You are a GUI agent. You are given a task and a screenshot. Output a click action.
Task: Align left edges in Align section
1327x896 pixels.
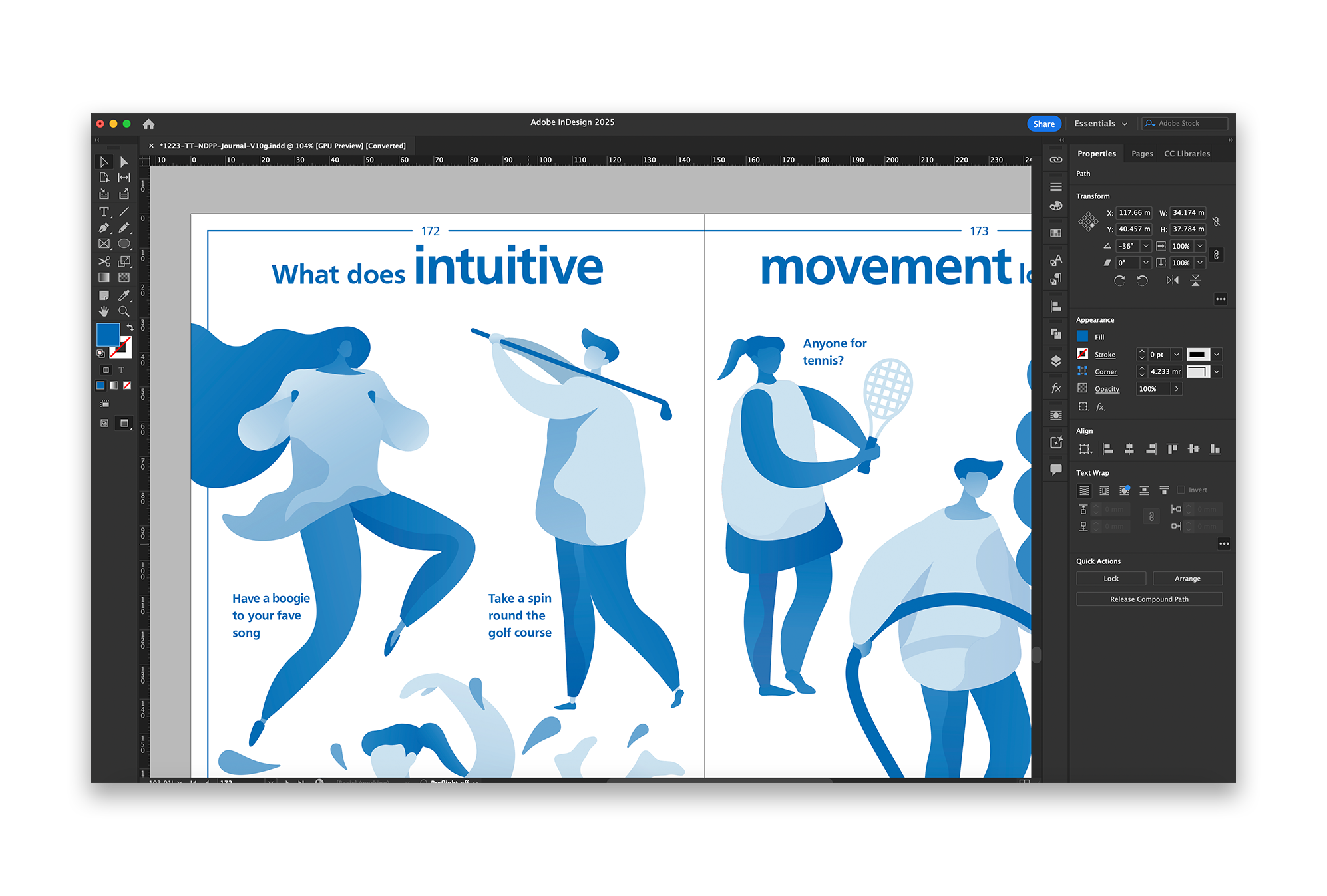point(1107,449)
